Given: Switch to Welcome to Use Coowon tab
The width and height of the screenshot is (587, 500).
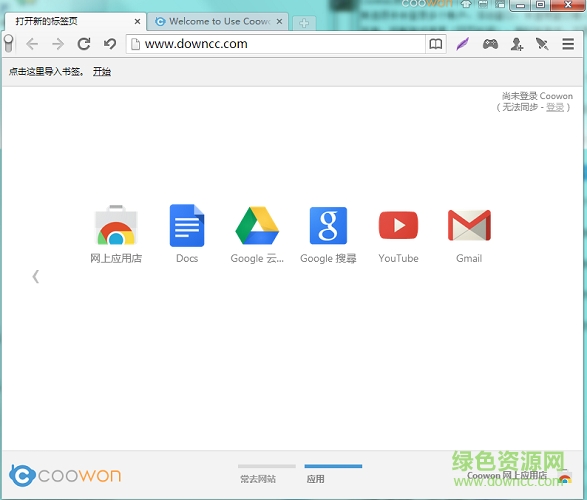Looking at the screenshot, I should [218, 21].
